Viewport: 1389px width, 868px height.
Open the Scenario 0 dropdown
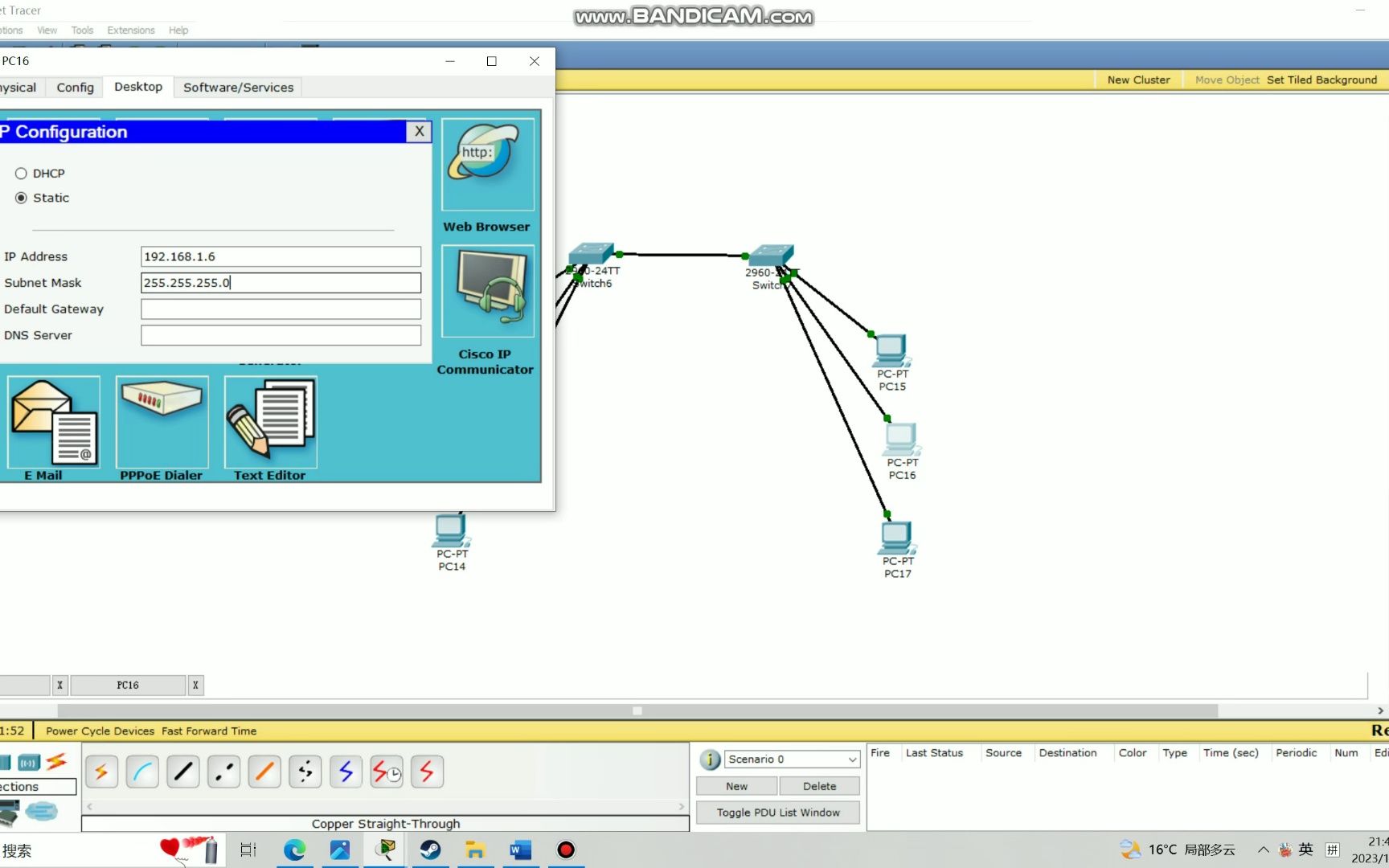pos(792,759)
